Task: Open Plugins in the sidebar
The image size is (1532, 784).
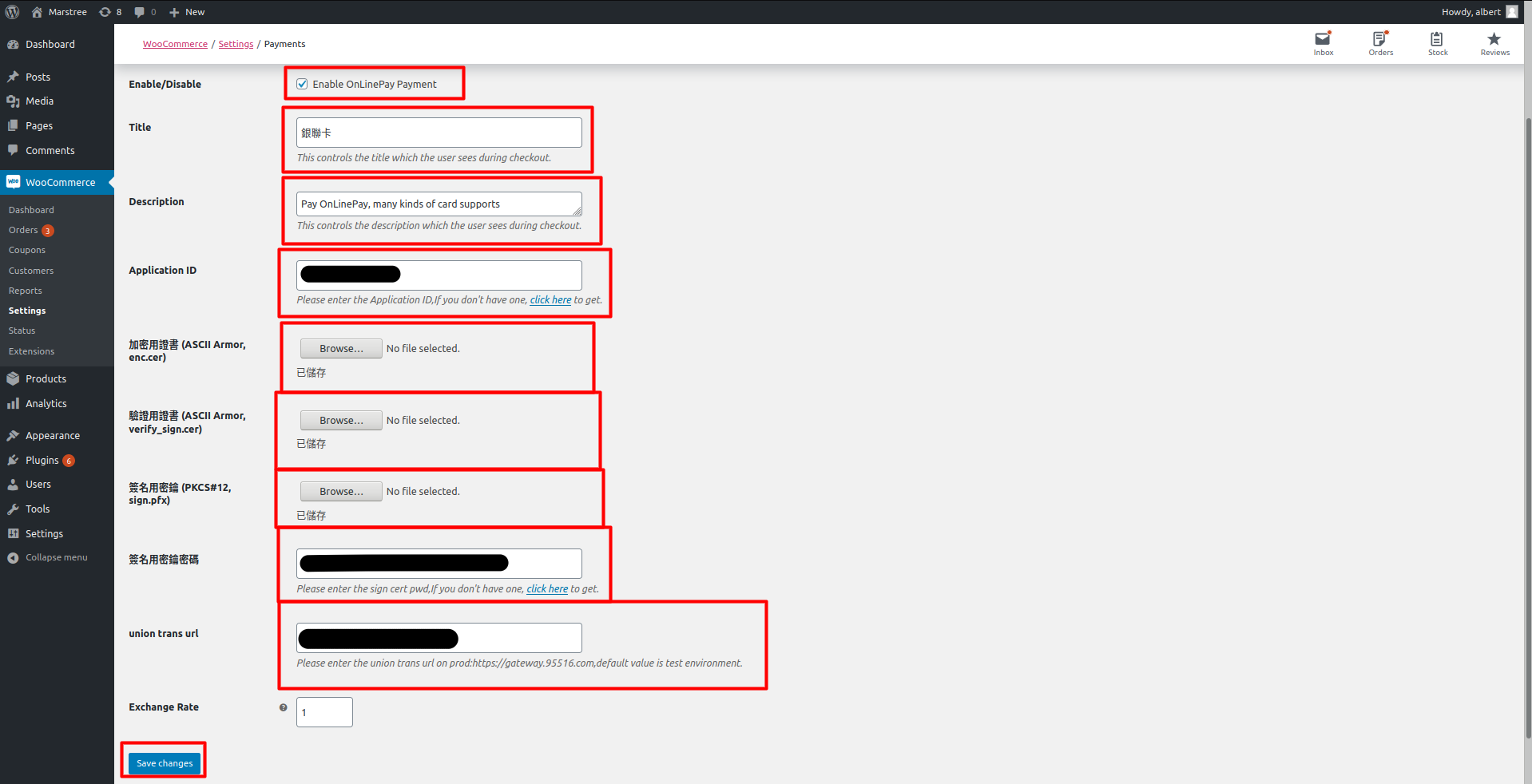Action: tap(42, 460)
